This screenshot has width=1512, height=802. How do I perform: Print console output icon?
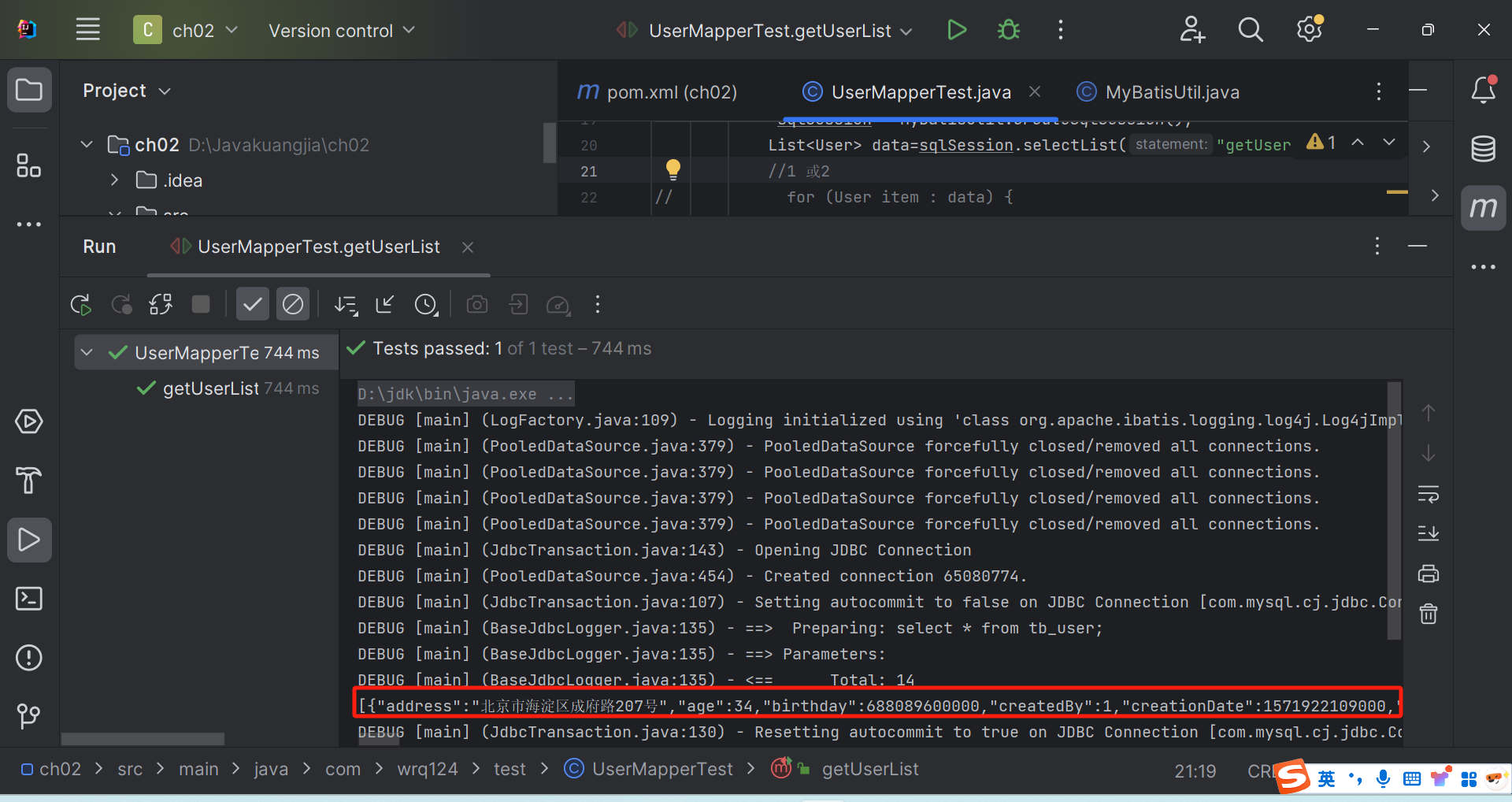click(1429, 574)
